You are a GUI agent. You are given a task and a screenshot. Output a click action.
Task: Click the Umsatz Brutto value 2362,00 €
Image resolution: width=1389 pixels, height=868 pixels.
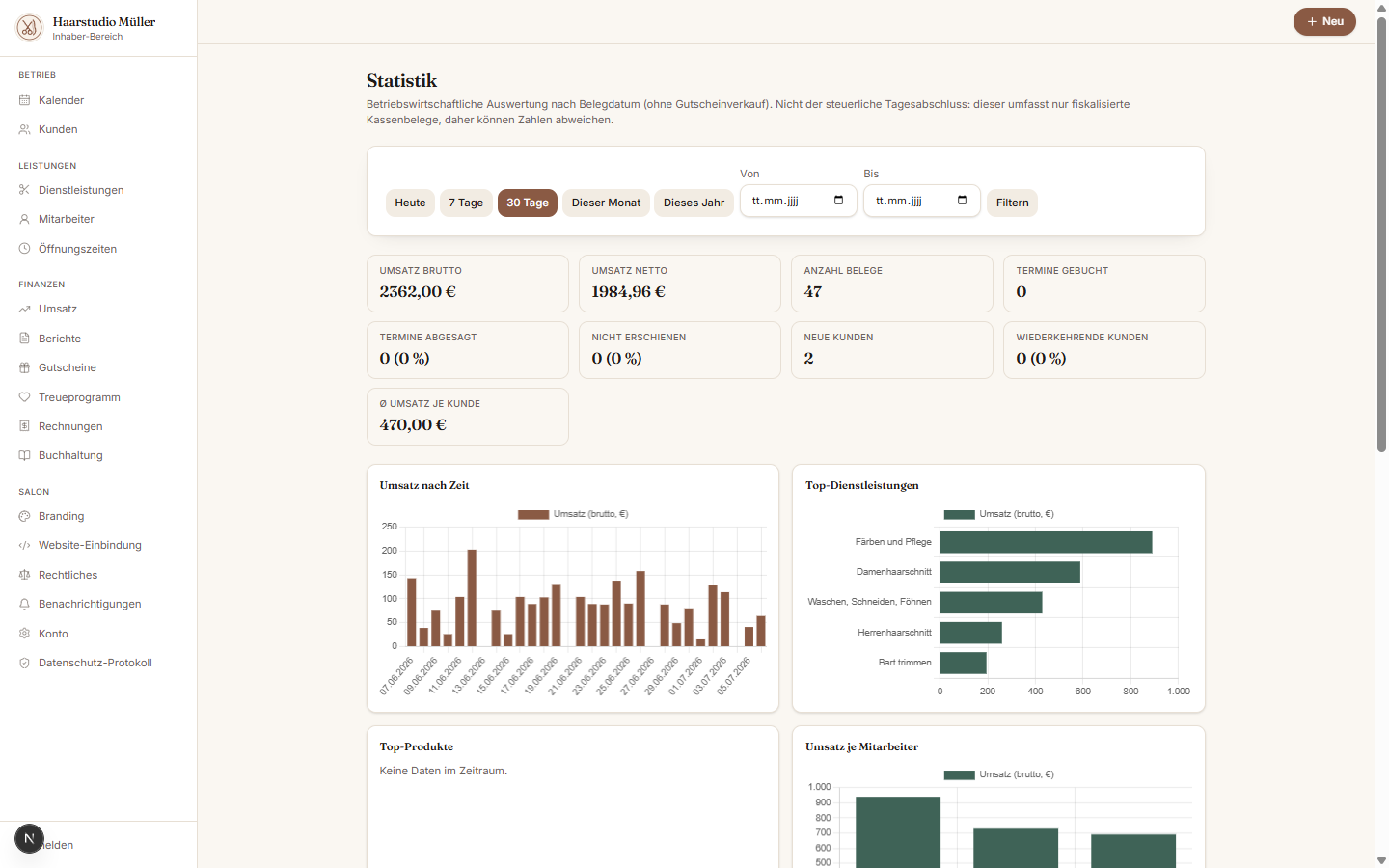click(x=418, y=291)
